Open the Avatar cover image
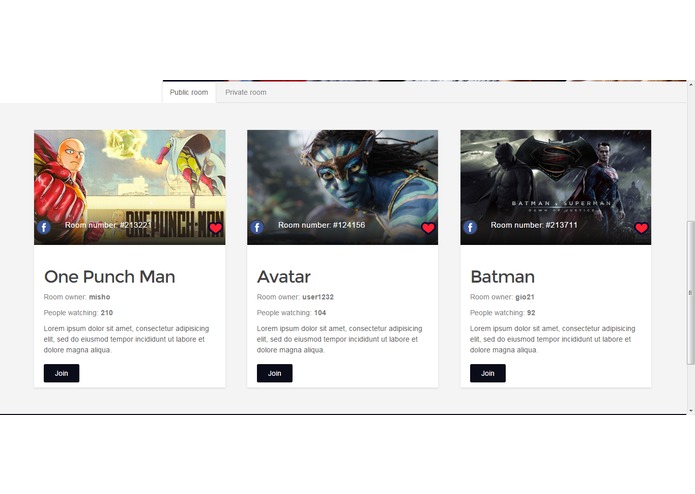Screen dimensions: 695x494 tap(343, 187)
